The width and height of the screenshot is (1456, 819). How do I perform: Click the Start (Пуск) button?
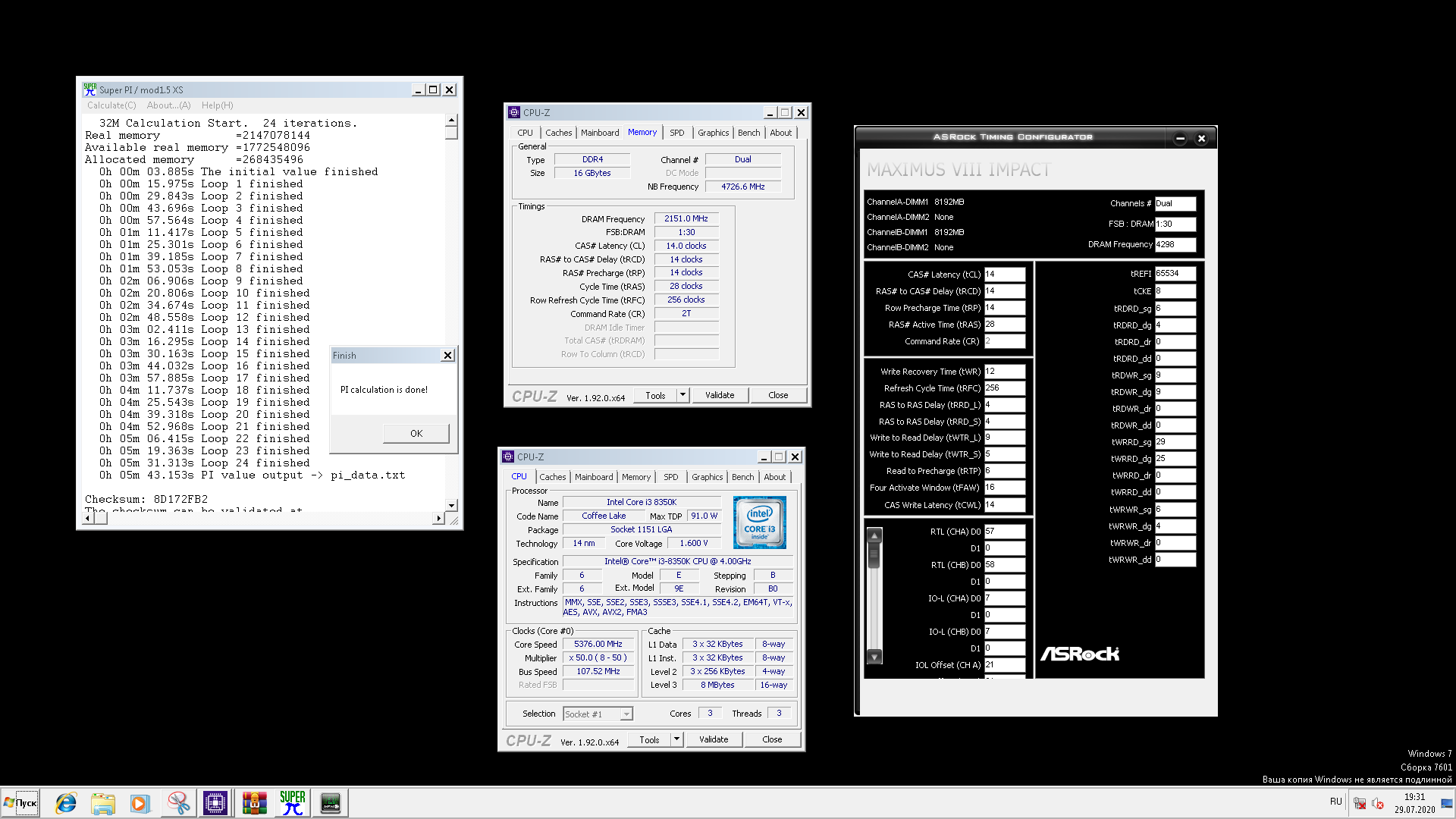click(x=20, y=803)
